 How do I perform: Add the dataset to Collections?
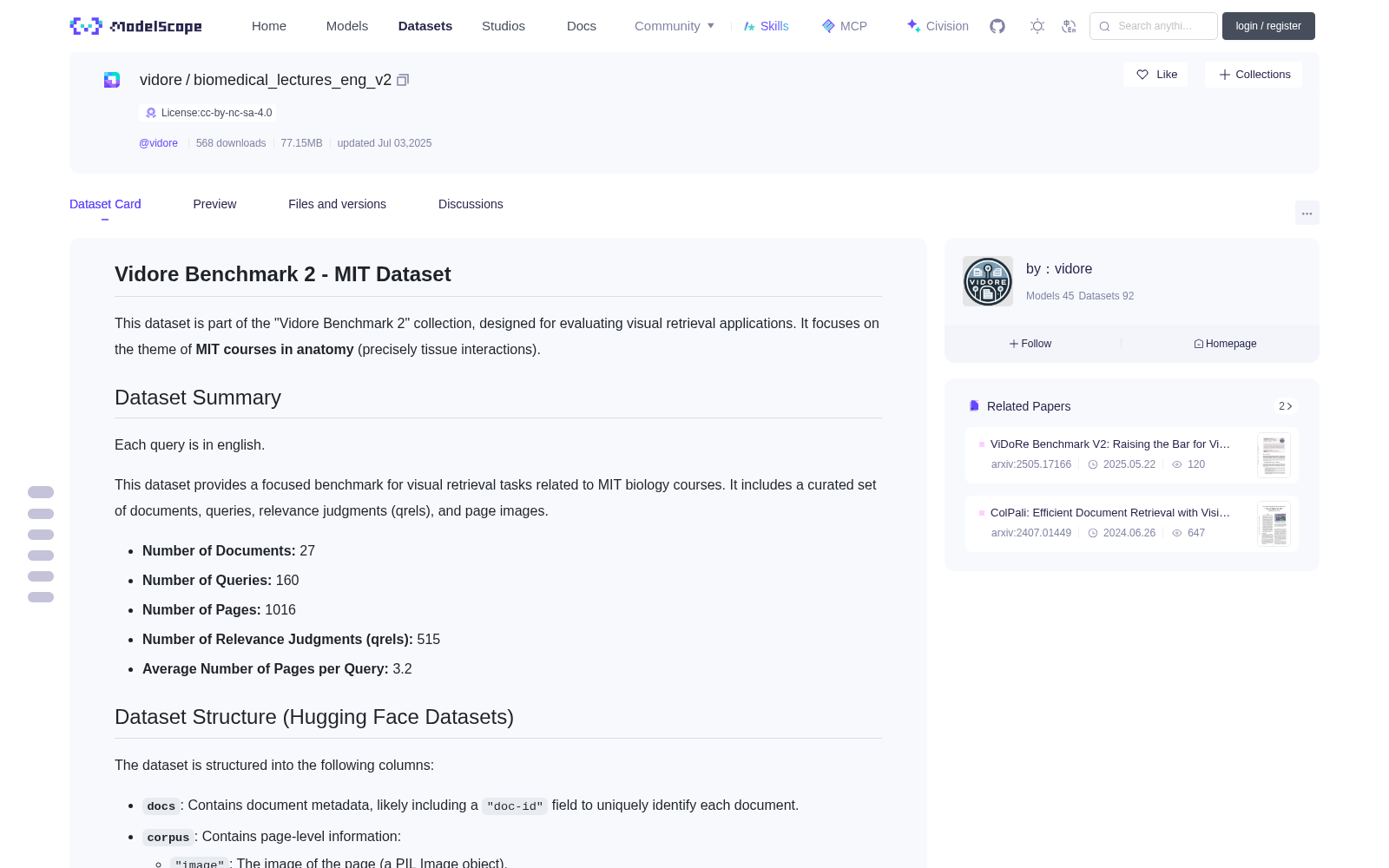[x=1254, y=75]
